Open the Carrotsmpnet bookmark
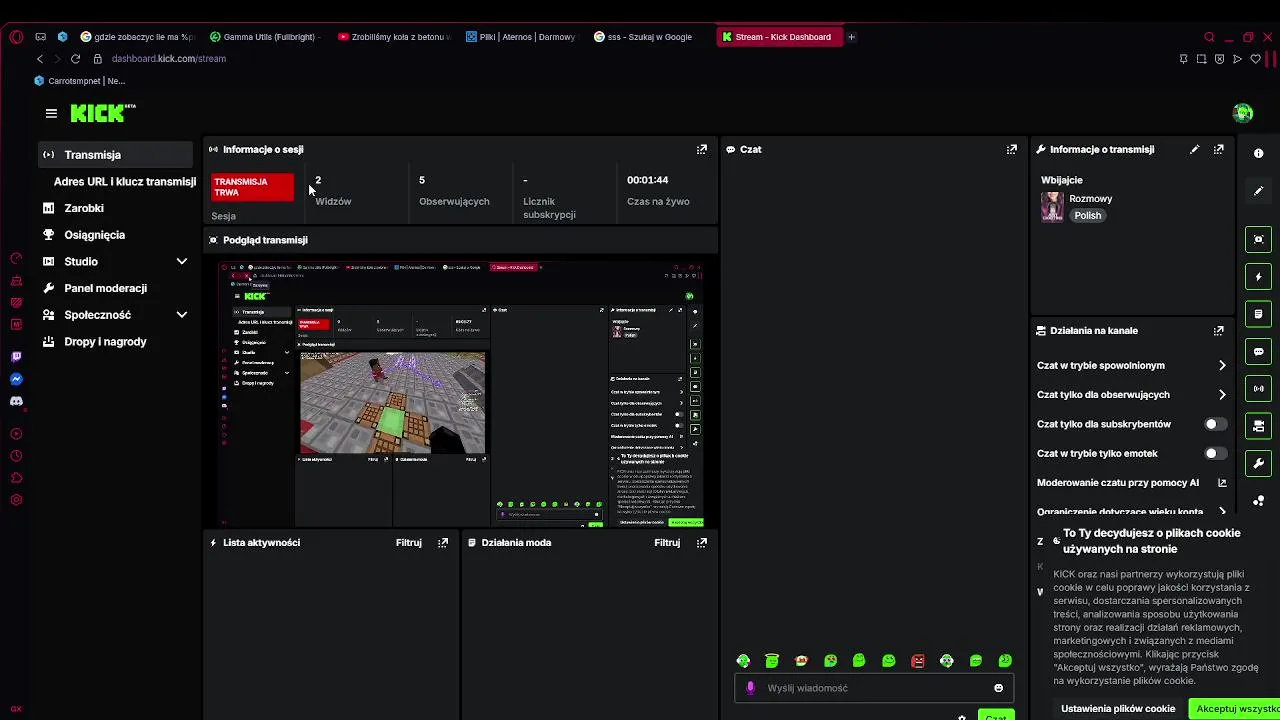Image resolution: width=1280 pixels, height=720 pixels. coord(80,81)
